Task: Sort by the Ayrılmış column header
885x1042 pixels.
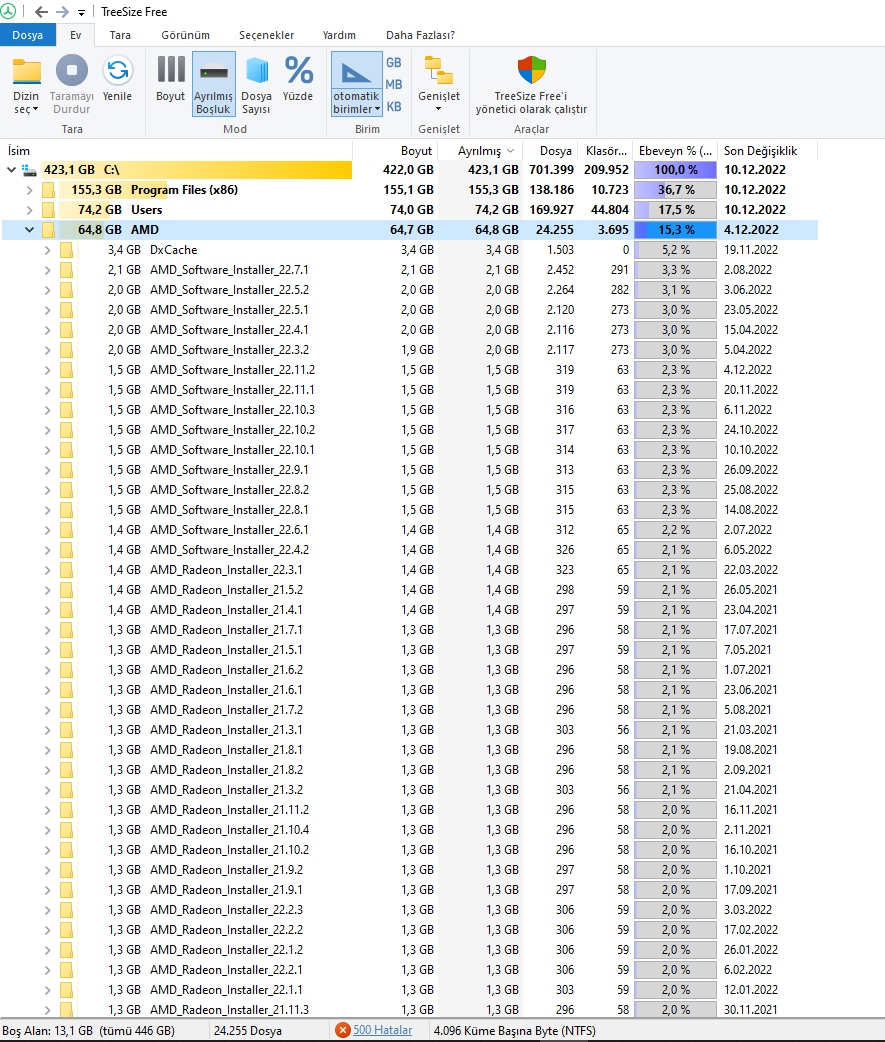Action: pyautogui.click(x=480, y=151)
